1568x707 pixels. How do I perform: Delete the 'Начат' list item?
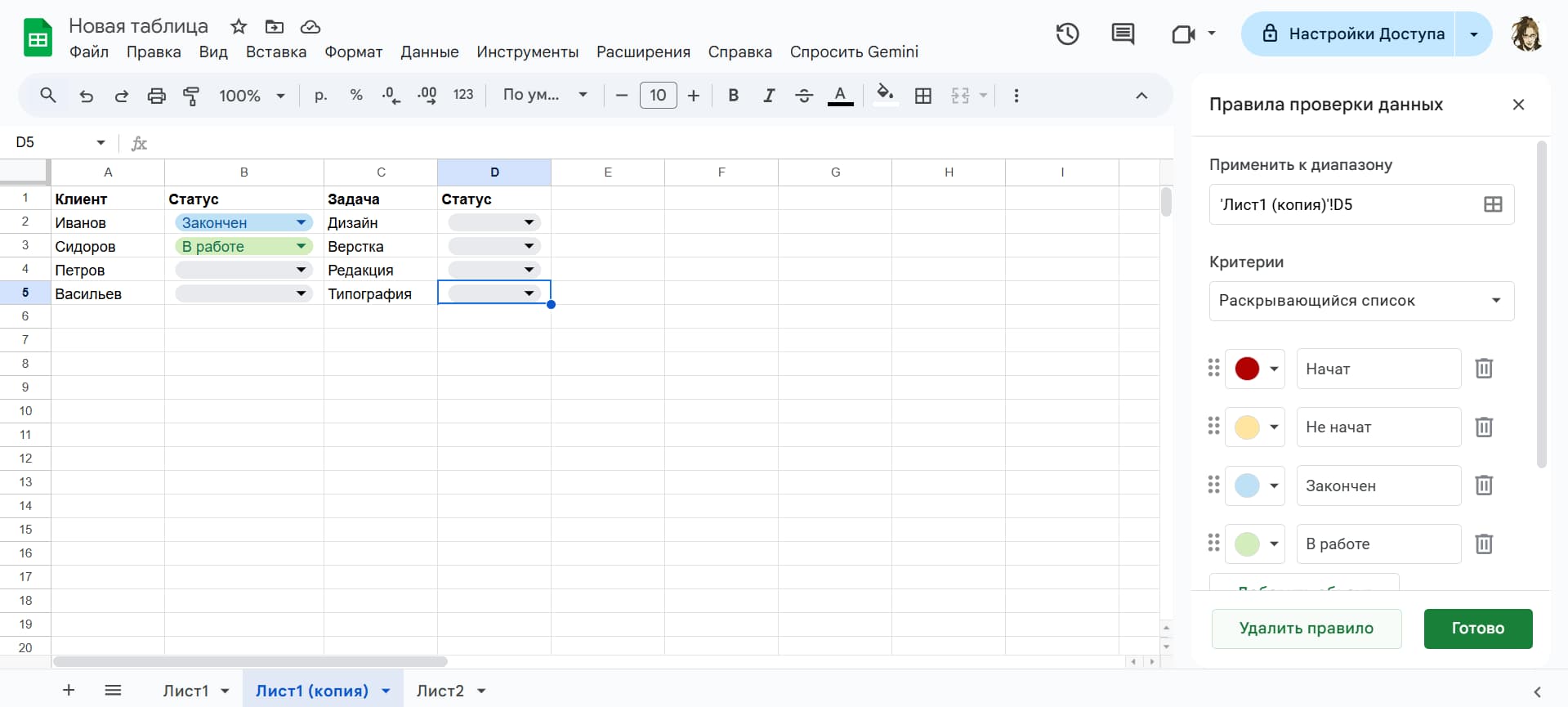coord(1484,369)
